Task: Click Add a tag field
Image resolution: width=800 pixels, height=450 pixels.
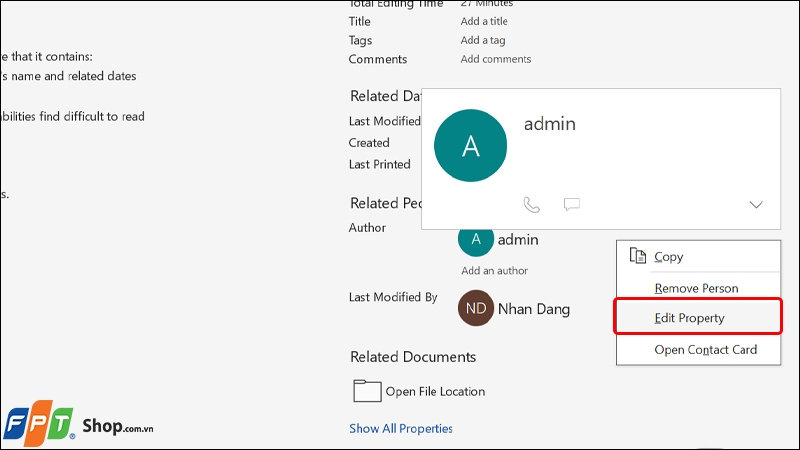Action: click(x=483, y=40)
